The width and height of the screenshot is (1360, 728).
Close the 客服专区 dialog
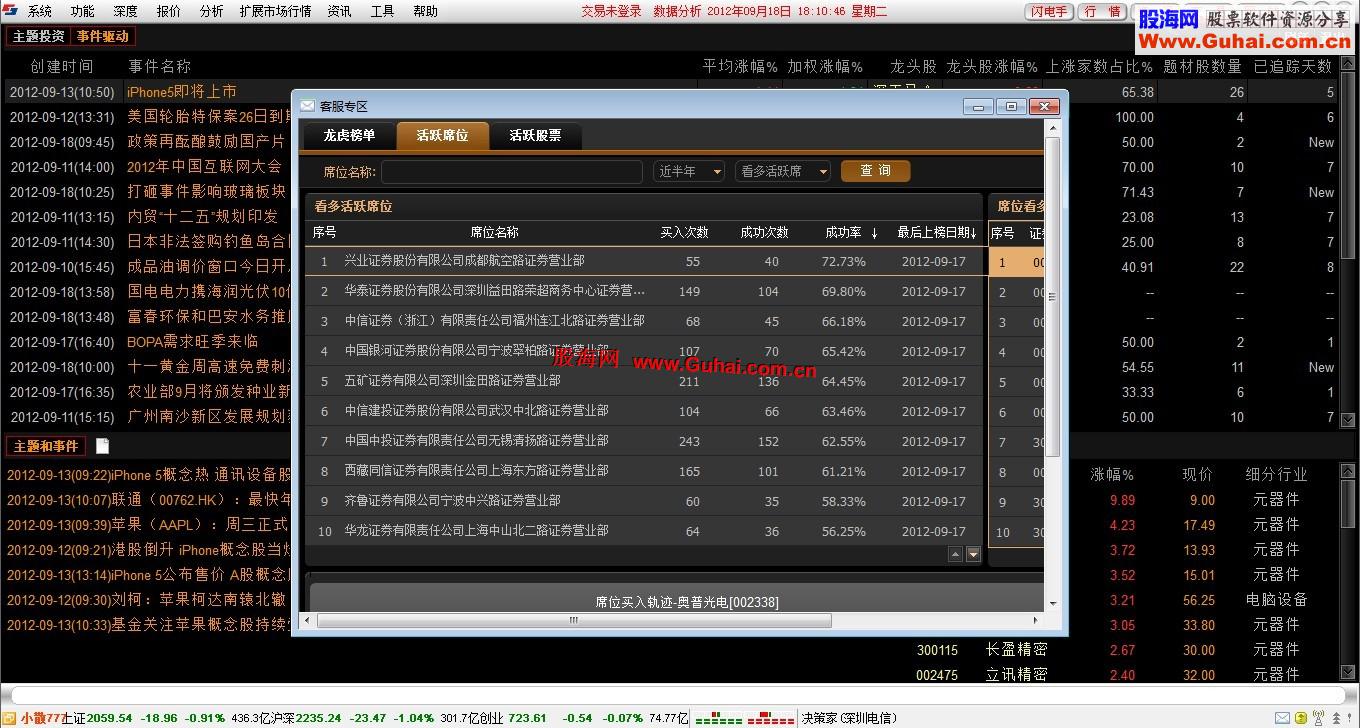coord(1043,106)
